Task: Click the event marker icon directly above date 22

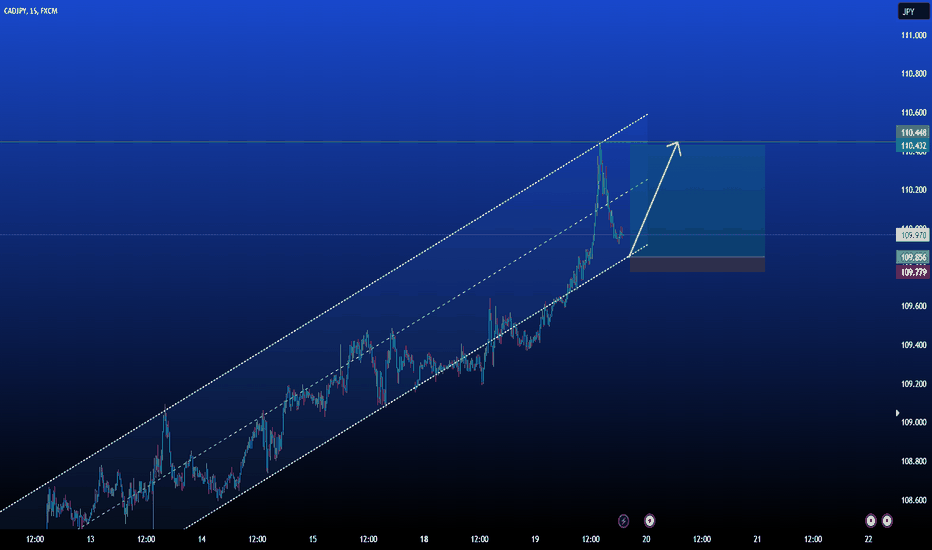Action: point(871,521)
